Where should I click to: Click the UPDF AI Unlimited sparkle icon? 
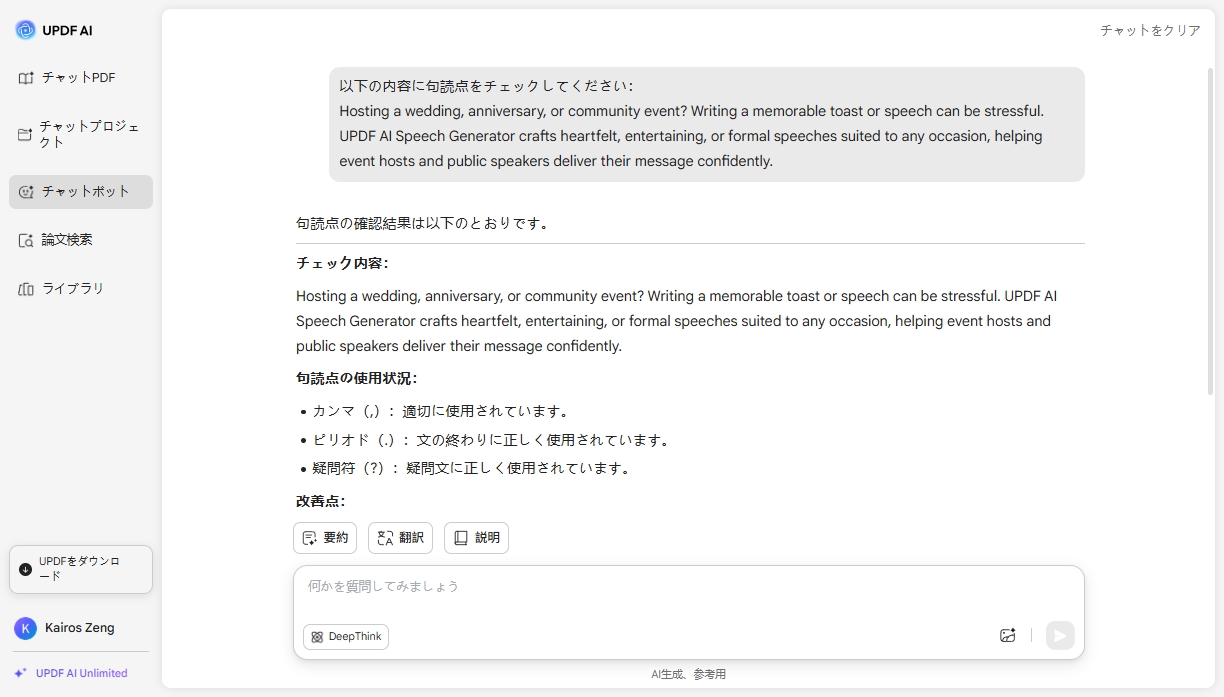coord(20,673)
